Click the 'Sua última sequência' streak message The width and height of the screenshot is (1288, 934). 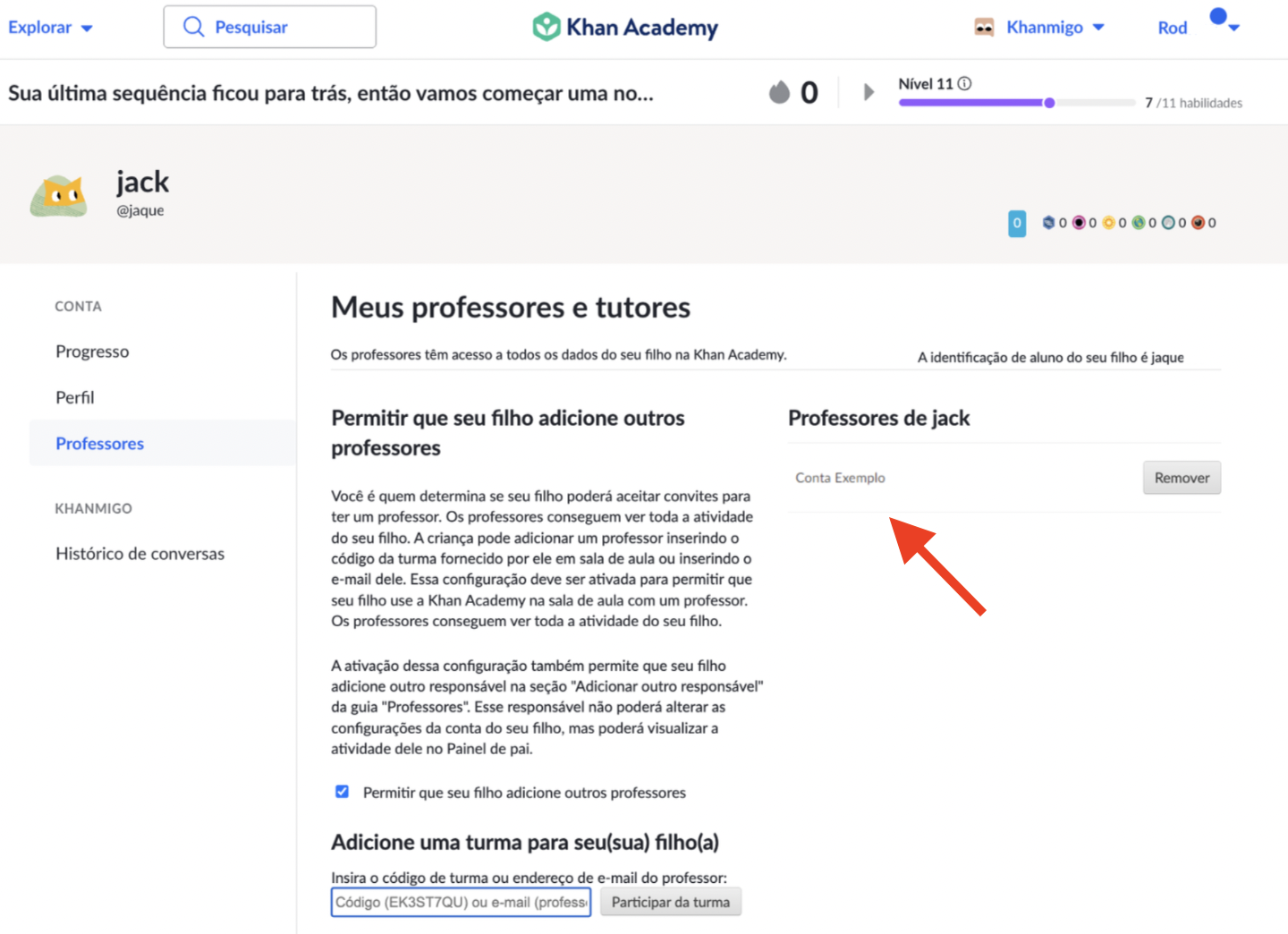pos(331,93)
